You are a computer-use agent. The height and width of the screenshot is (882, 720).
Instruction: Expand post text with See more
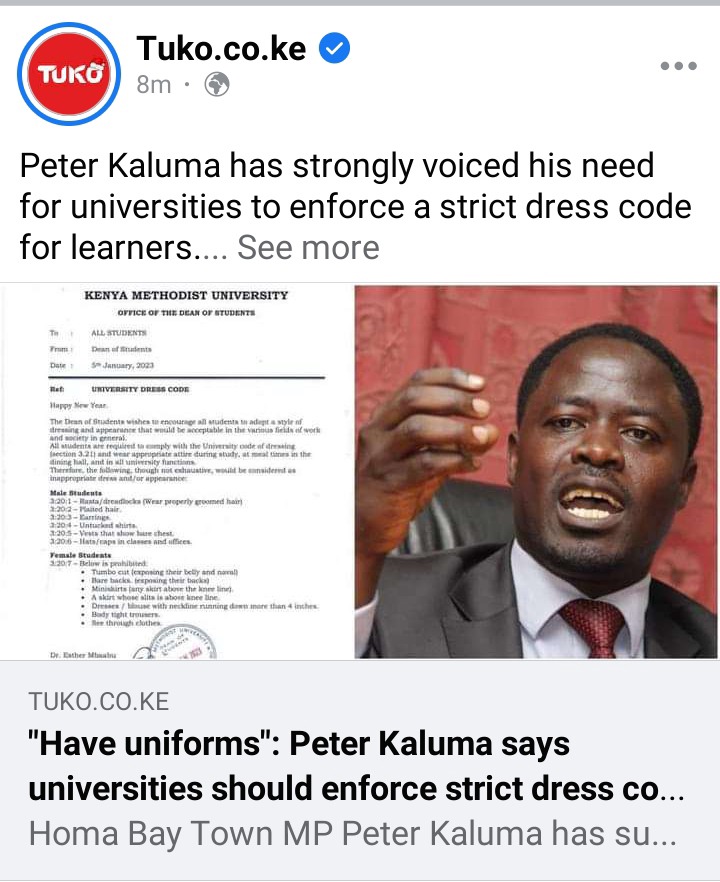coord(308,248)
